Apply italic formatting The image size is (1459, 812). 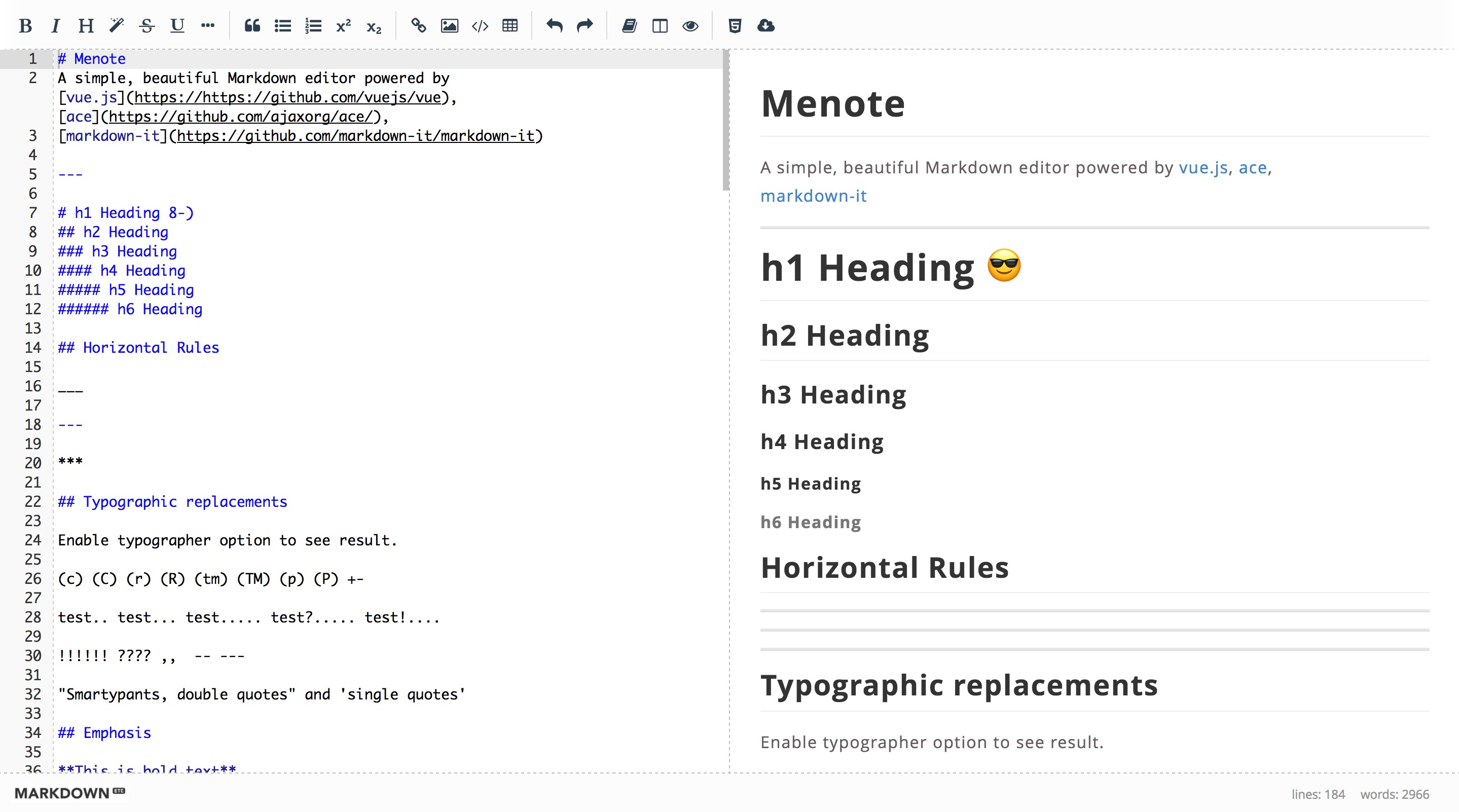[55, 25]
